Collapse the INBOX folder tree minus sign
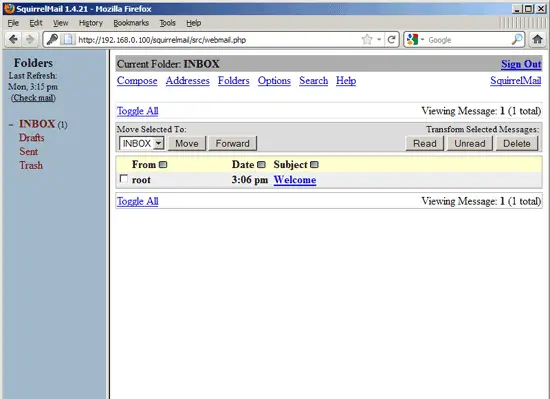Screen dimensions: 550x399 (x=11, y=125)
